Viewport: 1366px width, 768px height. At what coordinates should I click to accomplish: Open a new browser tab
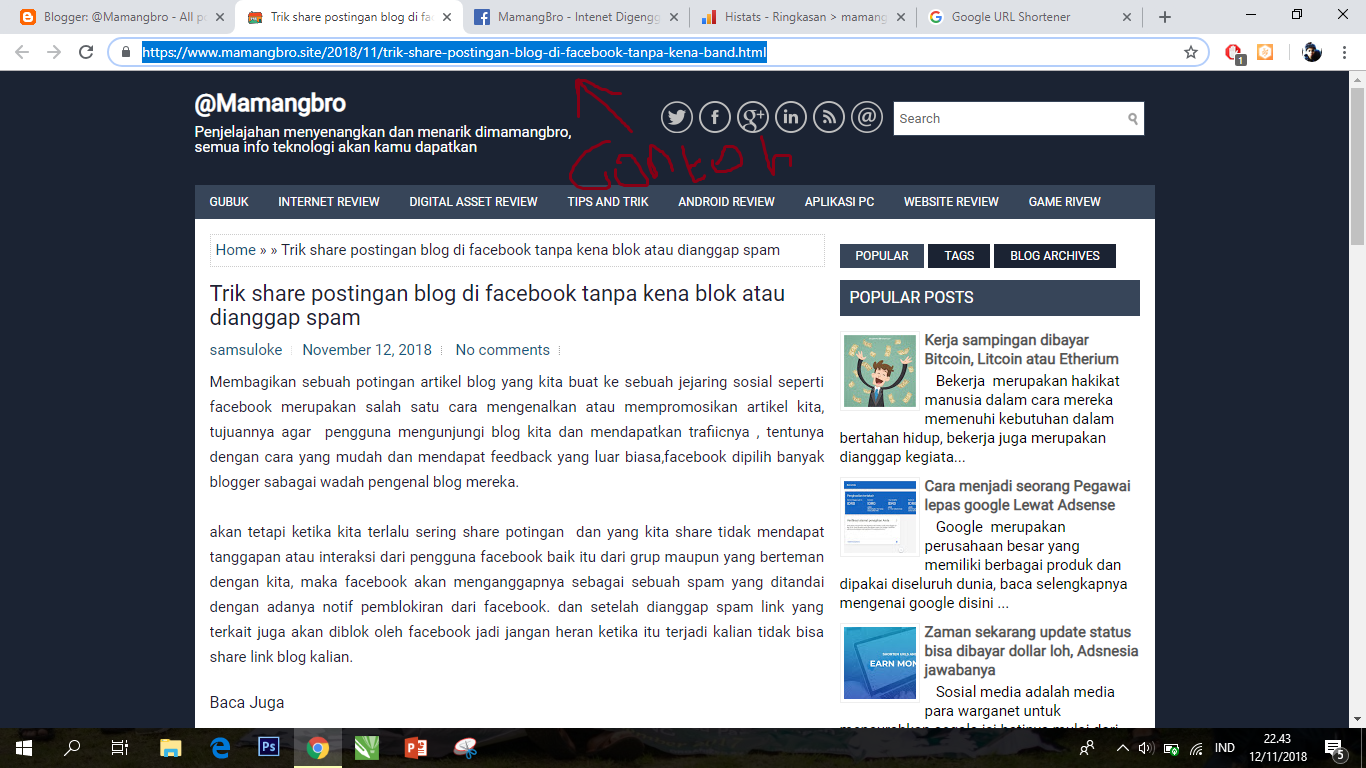tap(1165, 17)
